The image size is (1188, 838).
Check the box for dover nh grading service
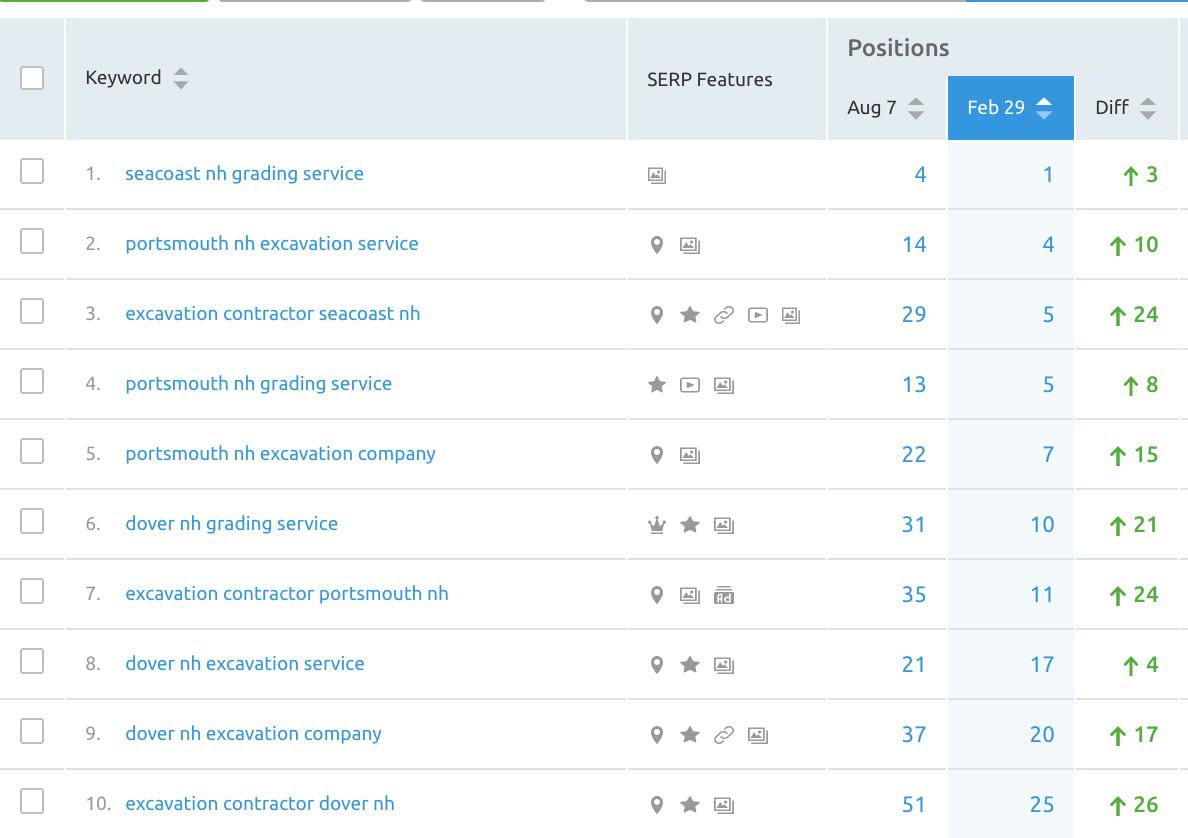click(x=32, y=521)
